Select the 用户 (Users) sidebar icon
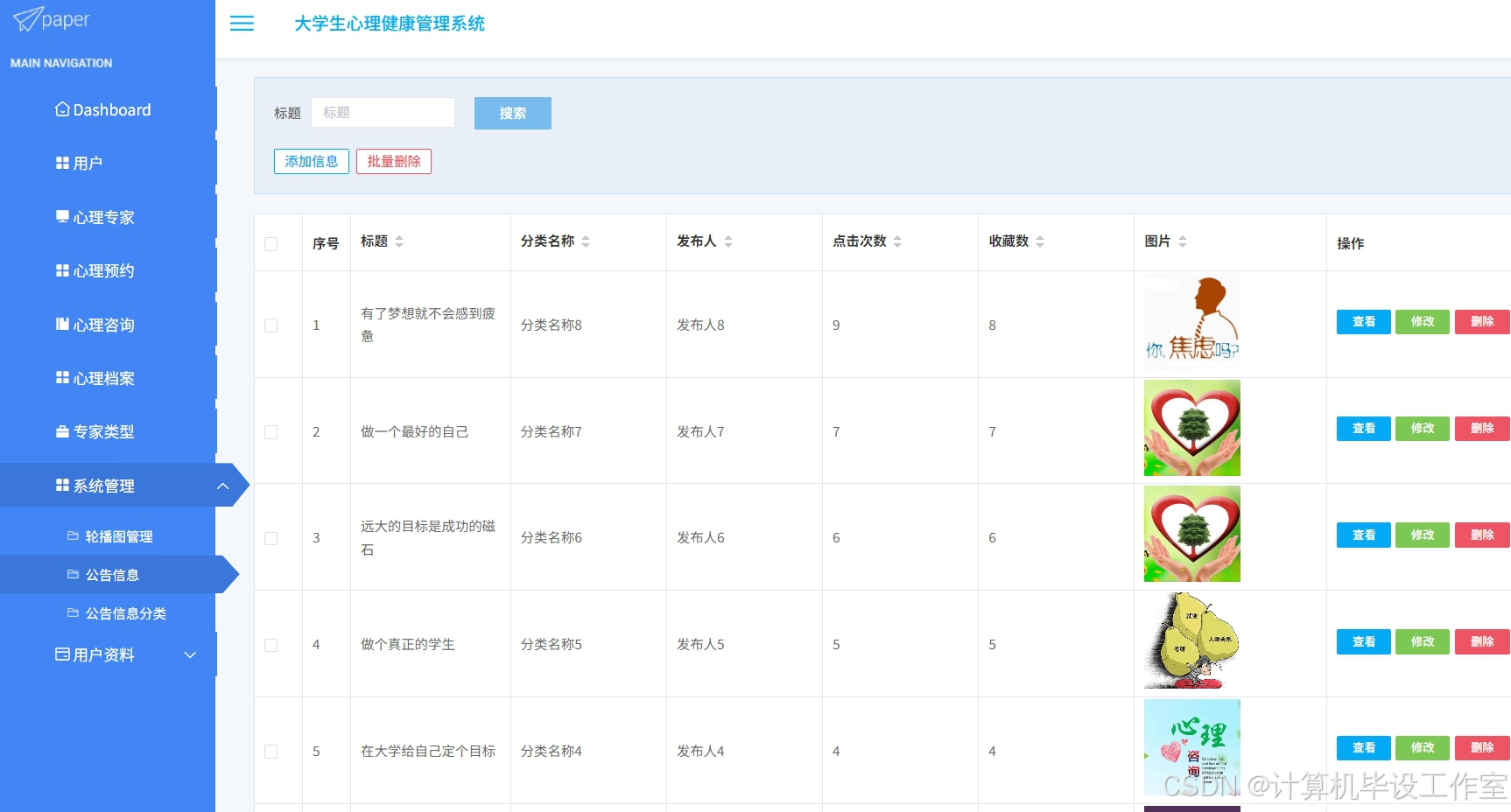The image size is (1511, 812). 88,163
